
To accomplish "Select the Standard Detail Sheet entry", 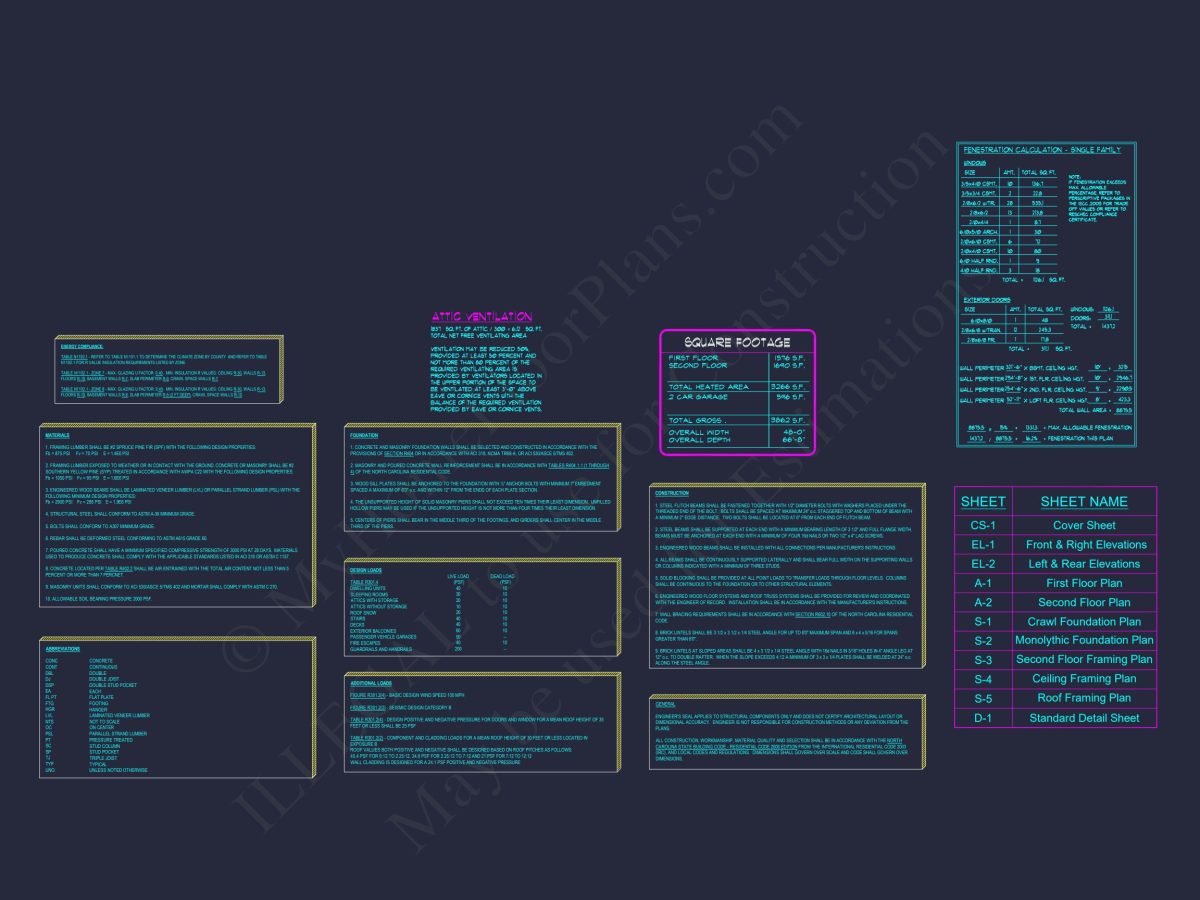I will click(x=1084, y=718).
